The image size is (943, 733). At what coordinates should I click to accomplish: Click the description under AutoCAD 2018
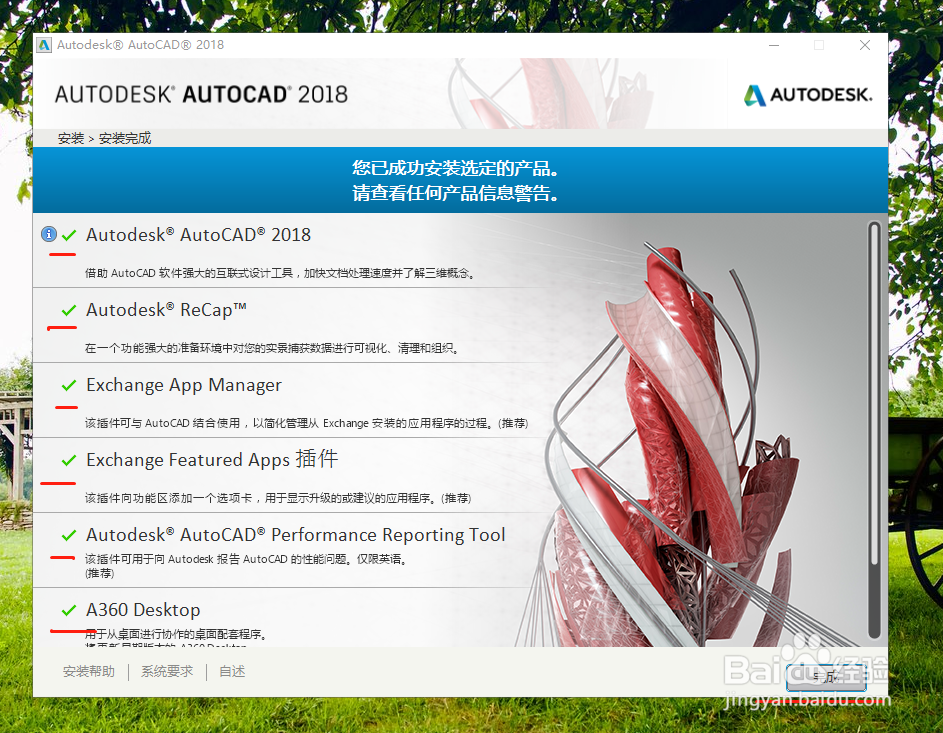pos(281,273)
